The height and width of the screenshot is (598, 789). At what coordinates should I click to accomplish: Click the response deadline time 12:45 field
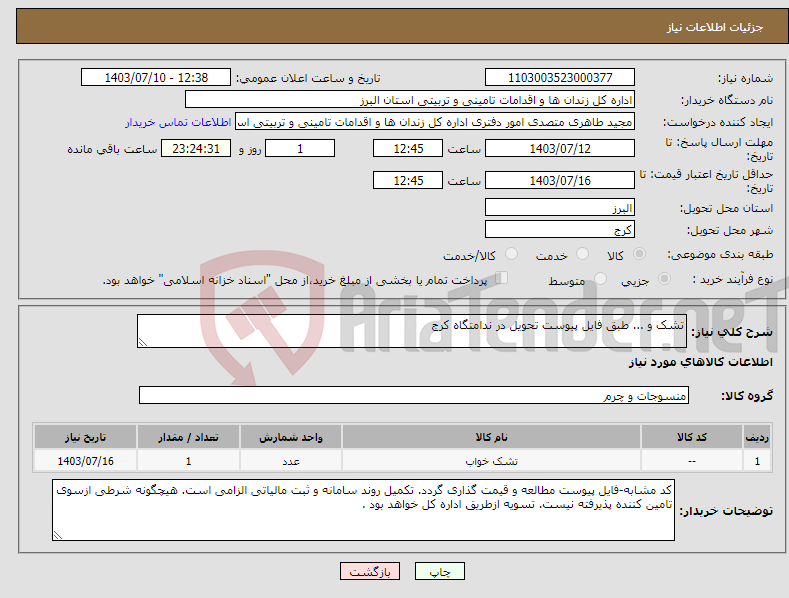[408, 148]
